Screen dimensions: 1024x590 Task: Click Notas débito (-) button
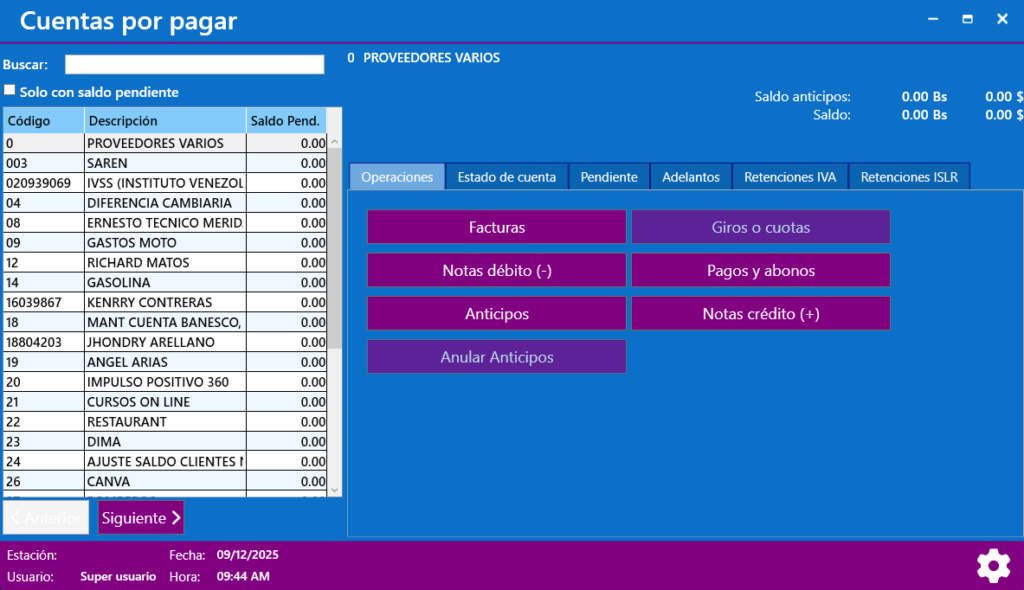496,270
